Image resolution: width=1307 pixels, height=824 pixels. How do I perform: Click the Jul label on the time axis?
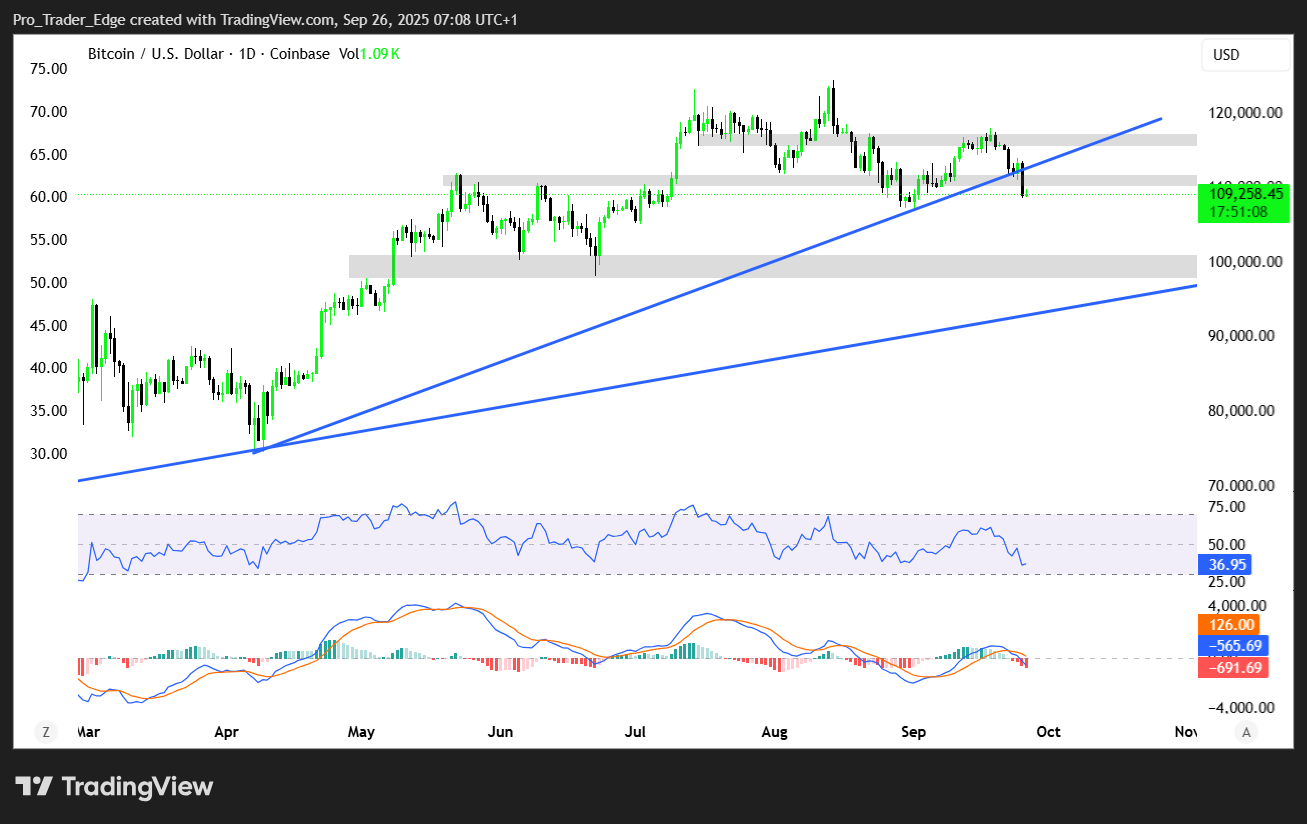tap(635, 732)
